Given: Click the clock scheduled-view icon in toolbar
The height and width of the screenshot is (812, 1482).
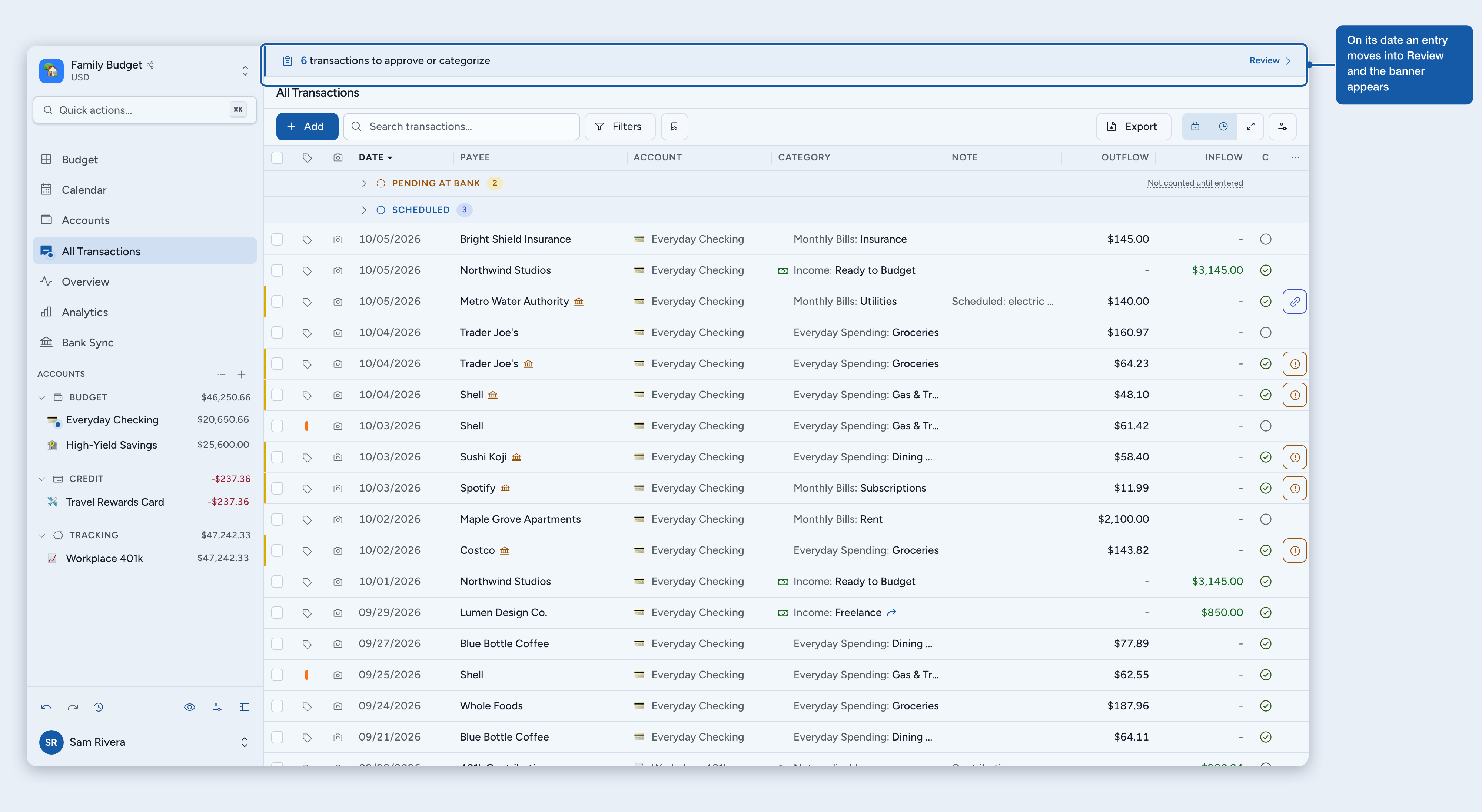Looking at the screenshot, I should tap(1223, 127).
